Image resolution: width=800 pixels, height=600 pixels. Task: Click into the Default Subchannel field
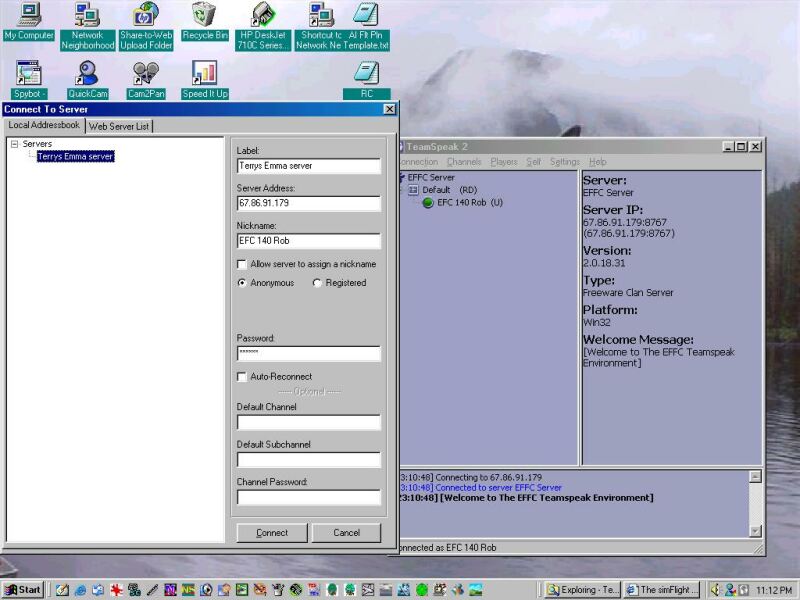point(309,460)
